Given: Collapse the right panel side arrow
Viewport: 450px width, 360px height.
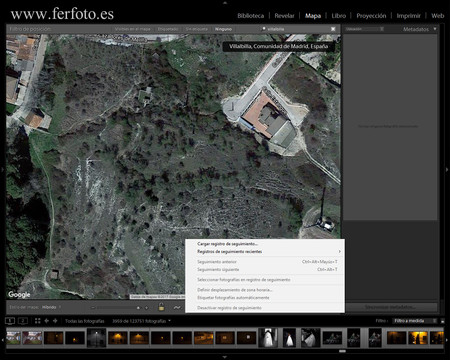Looking at the screenshot, I should click(x=447, y=170).
